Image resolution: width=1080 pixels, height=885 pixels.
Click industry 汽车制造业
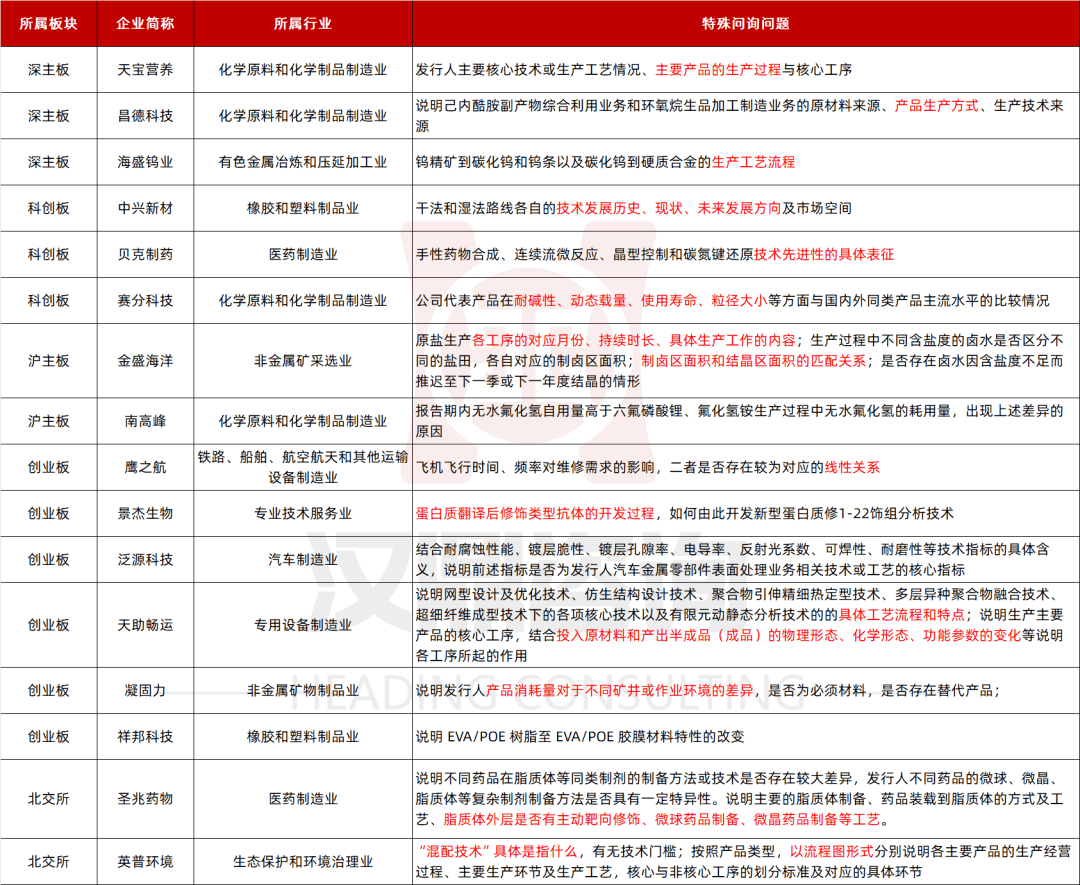pos(303,559)
